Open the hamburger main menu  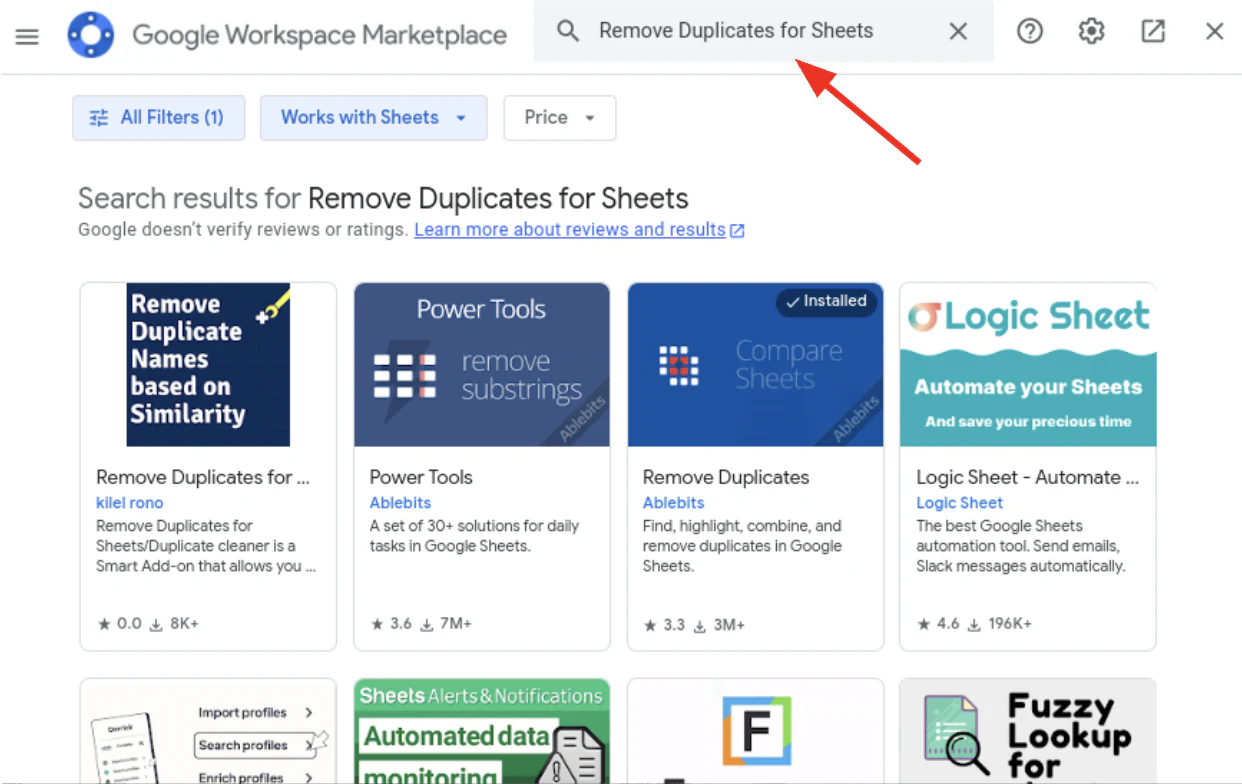coord(27,37)
